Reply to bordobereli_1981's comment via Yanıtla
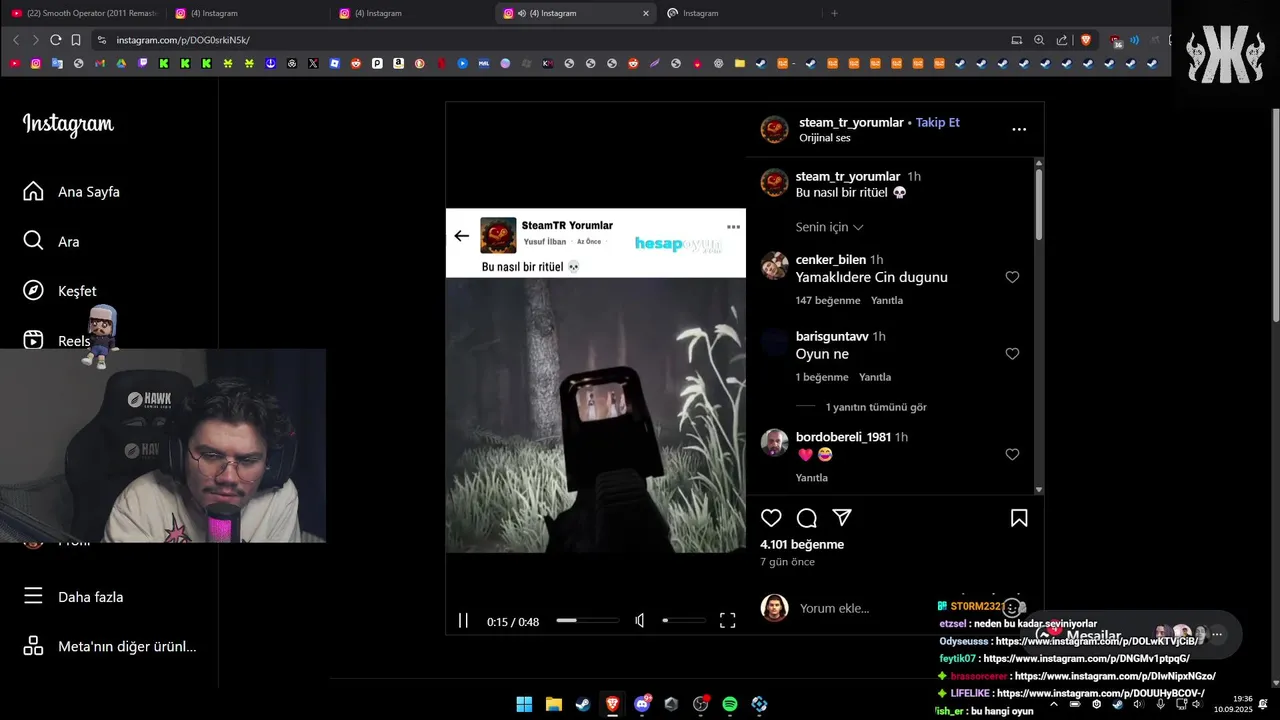 (x=812, y=478)
